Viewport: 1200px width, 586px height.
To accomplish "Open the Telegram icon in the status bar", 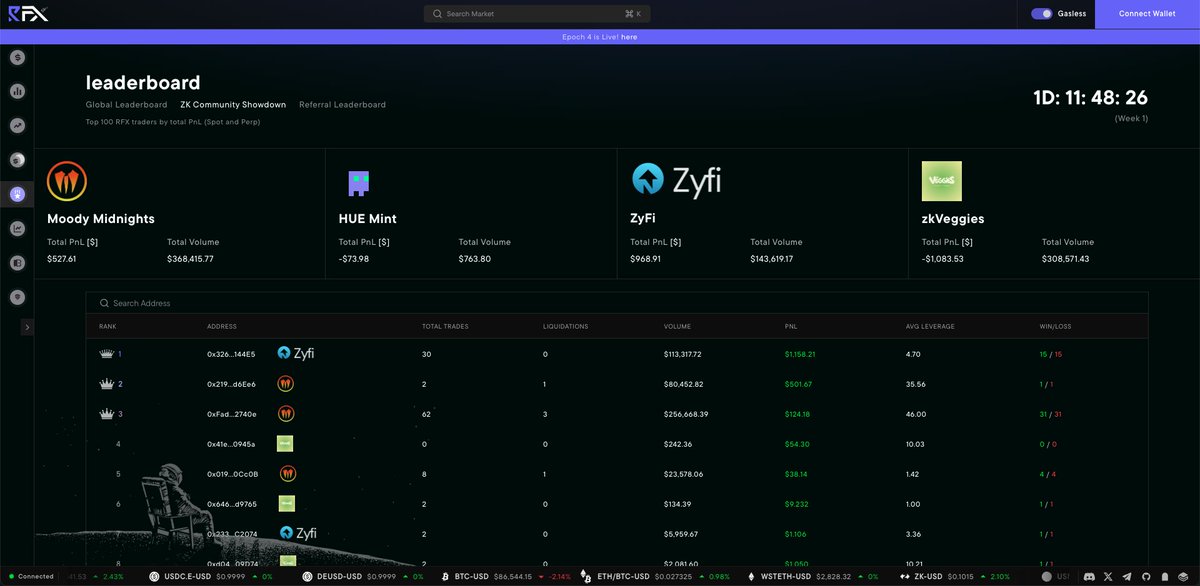I will pyautogui.click(x=1126, y=576).
